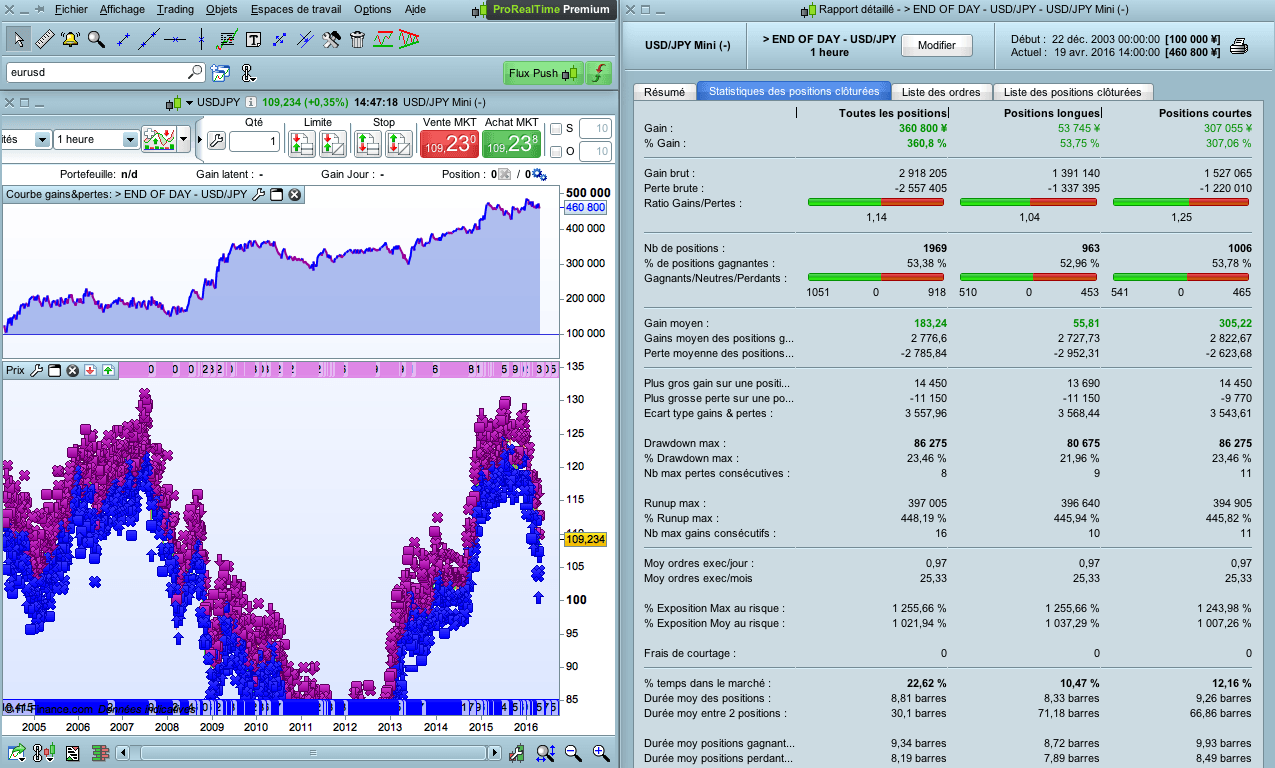Click green up arrow icon in Prix panel
This screenshot has height=768, width=1275.
click(108, 370)
